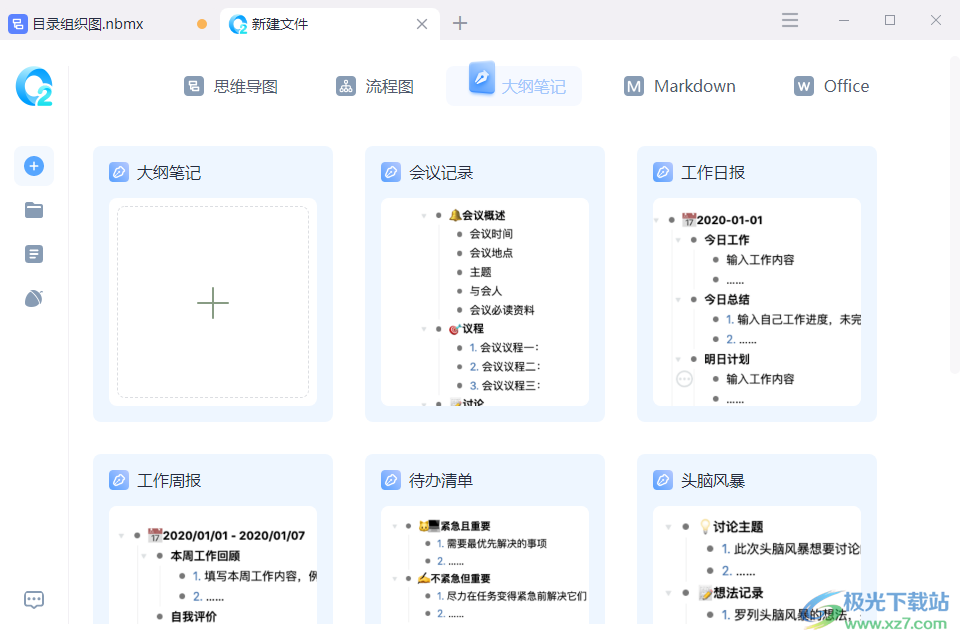
Task: Select the 大纲笔记 category
Action: point(514,86)
